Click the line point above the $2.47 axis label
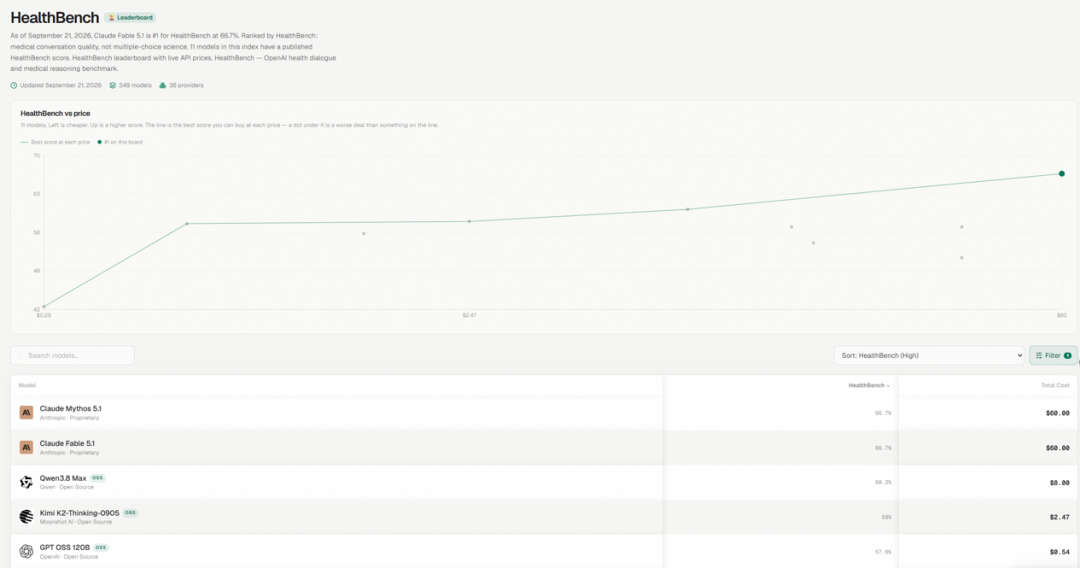The image size is (1080, 568). point(470,221)
